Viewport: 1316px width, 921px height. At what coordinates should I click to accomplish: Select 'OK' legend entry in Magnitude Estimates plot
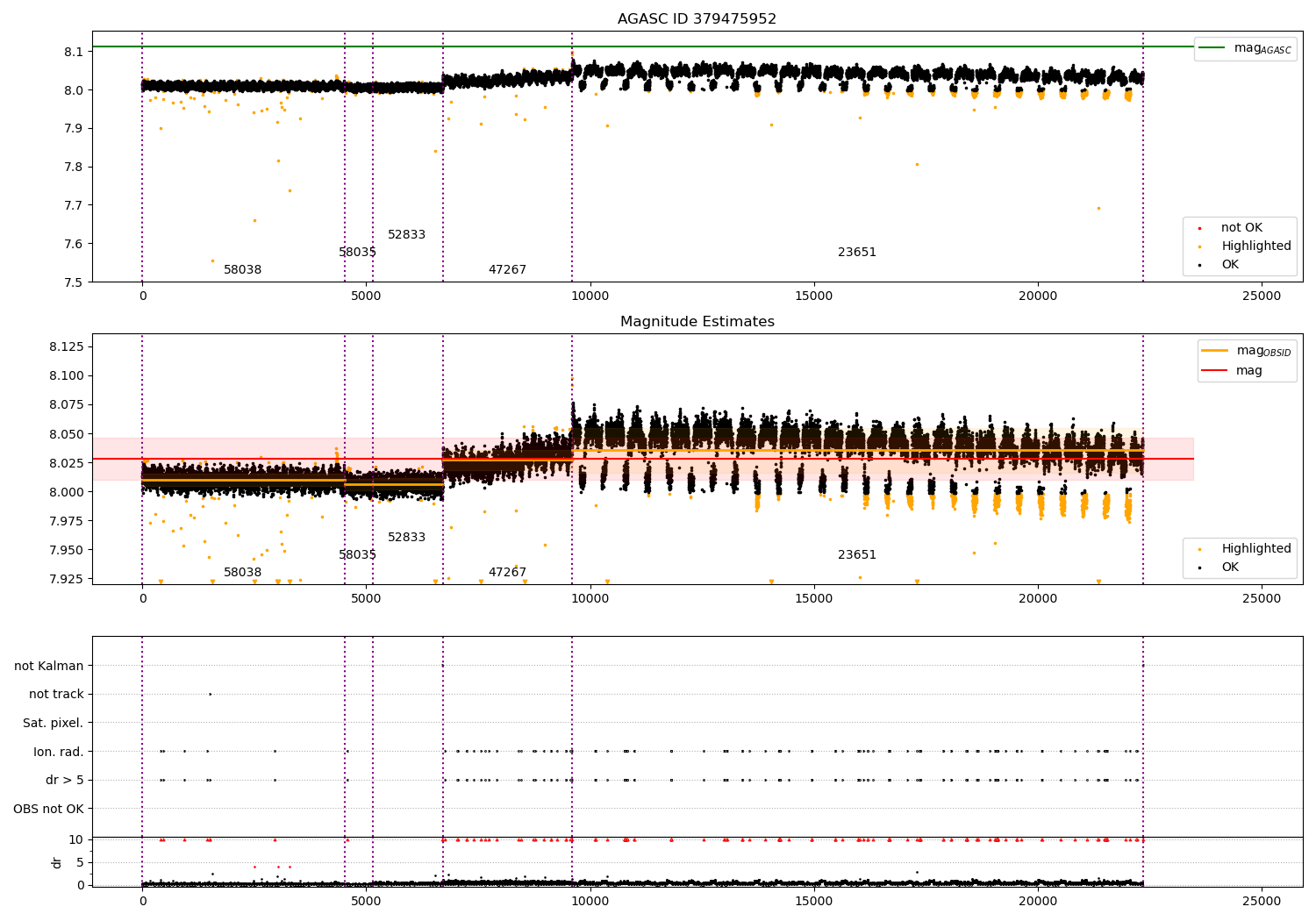(x=1230, y=568)
